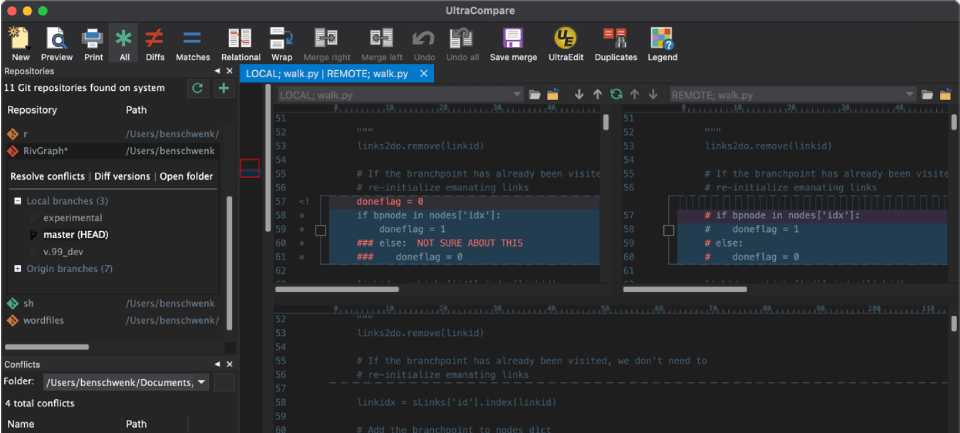Open the Conflicts Folder path dropdown

tap(201, 383)
